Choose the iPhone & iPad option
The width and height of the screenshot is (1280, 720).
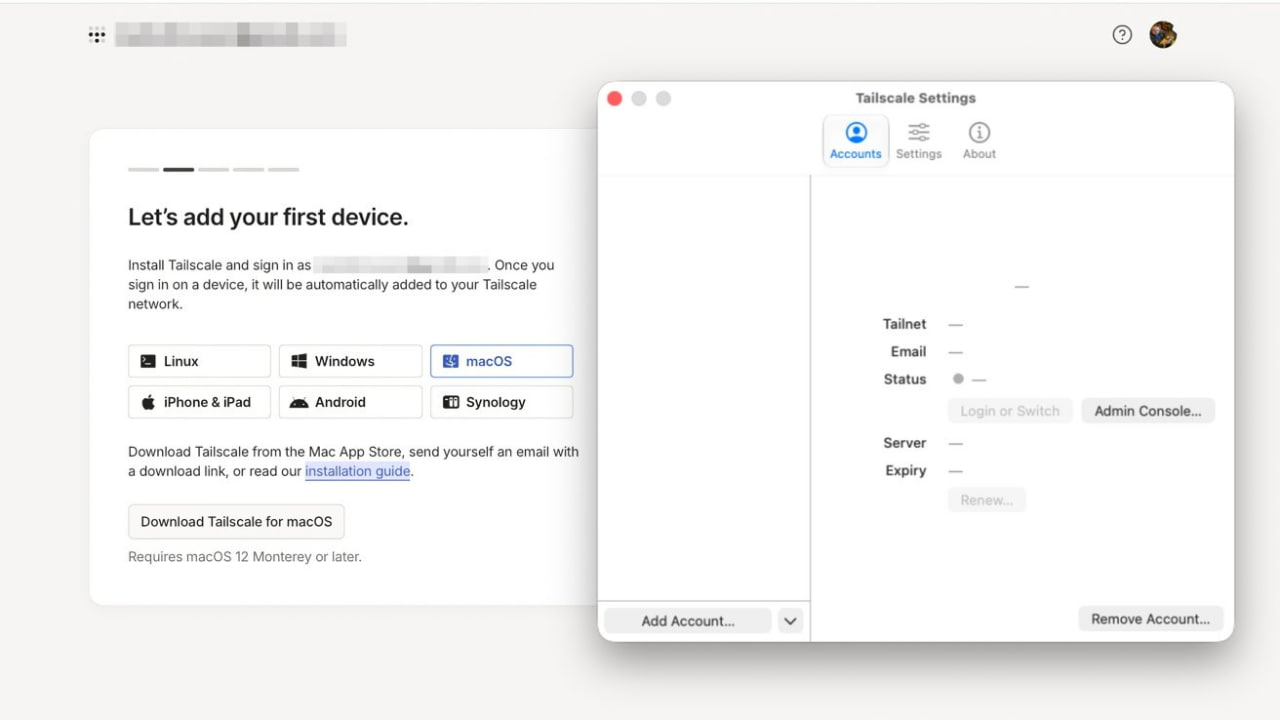(x=199, y=402)
